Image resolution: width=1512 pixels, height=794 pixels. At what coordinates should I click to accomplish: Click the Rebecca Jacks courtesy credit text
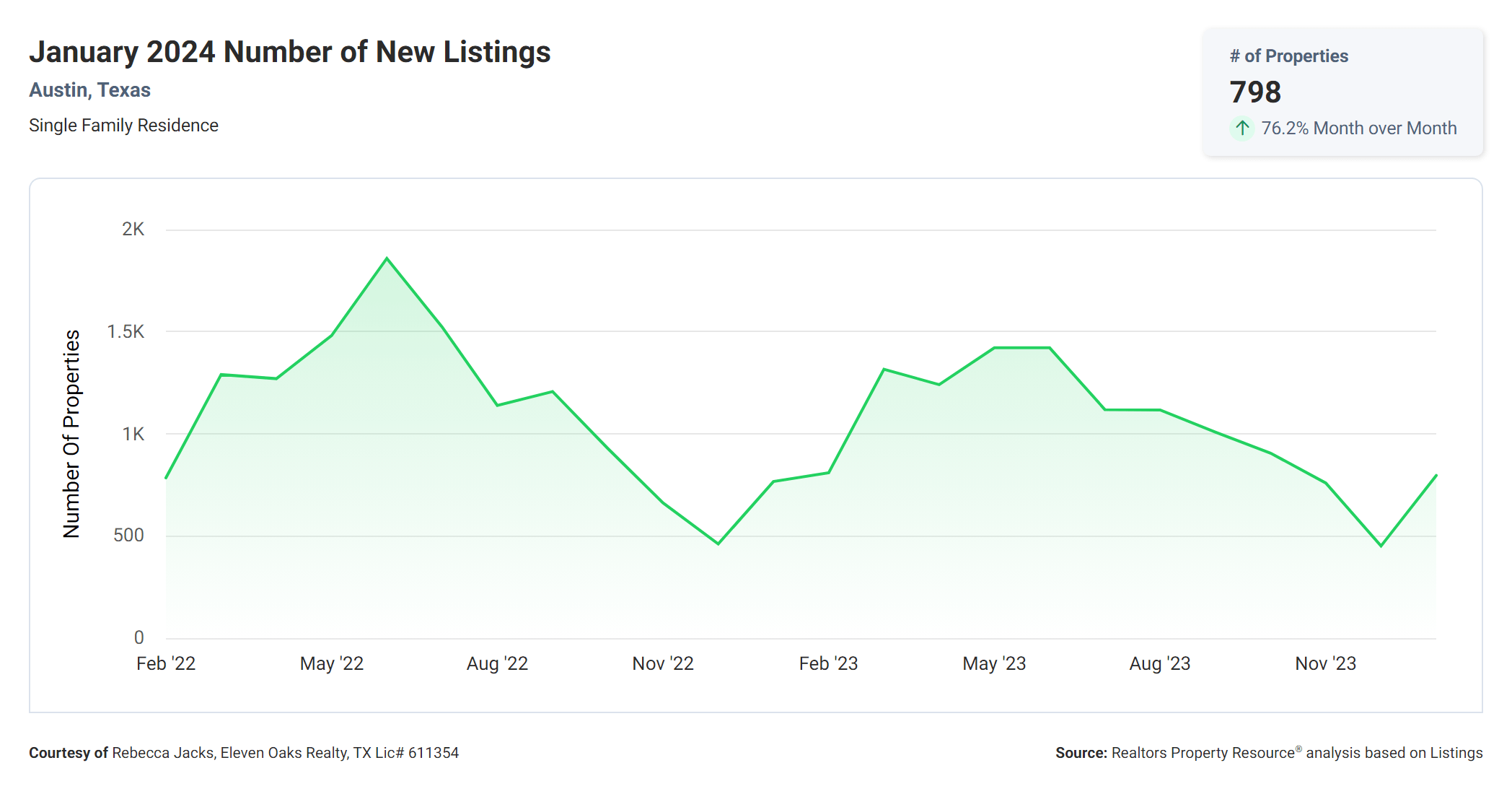coord(243,753)
